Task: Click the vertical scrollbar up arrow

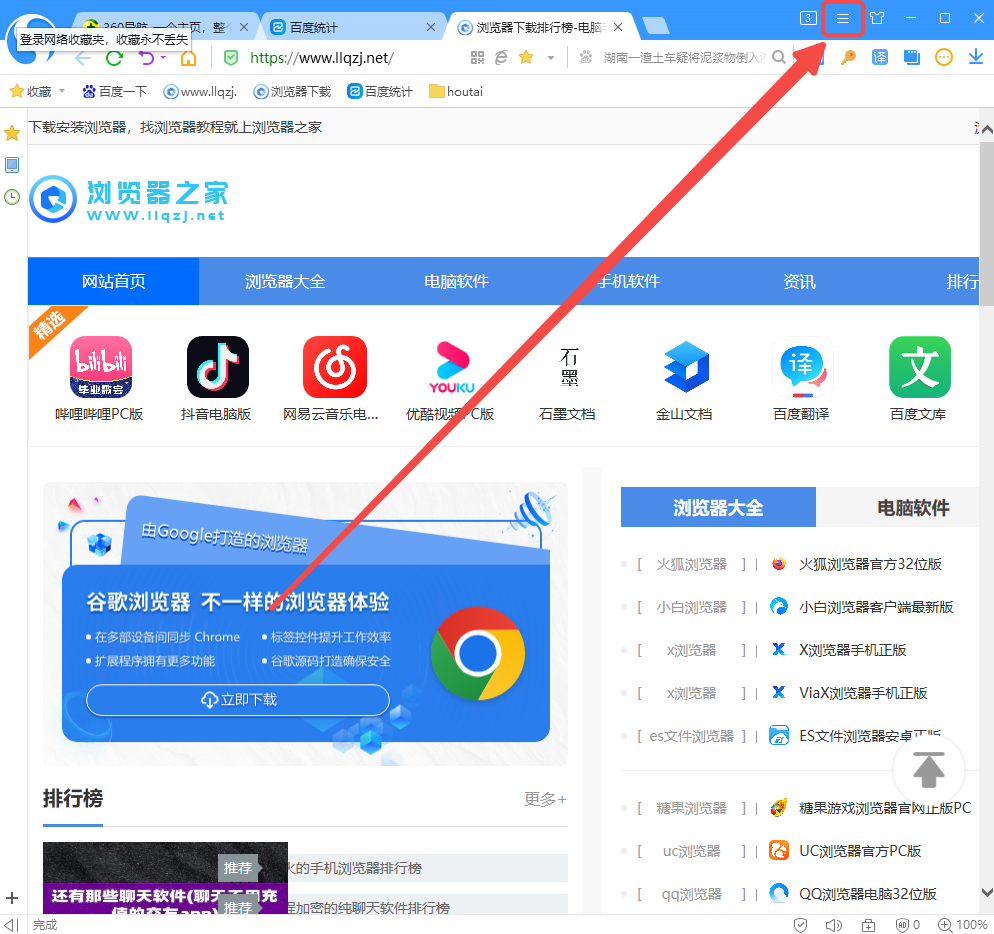Action: (x=986, y=129)
